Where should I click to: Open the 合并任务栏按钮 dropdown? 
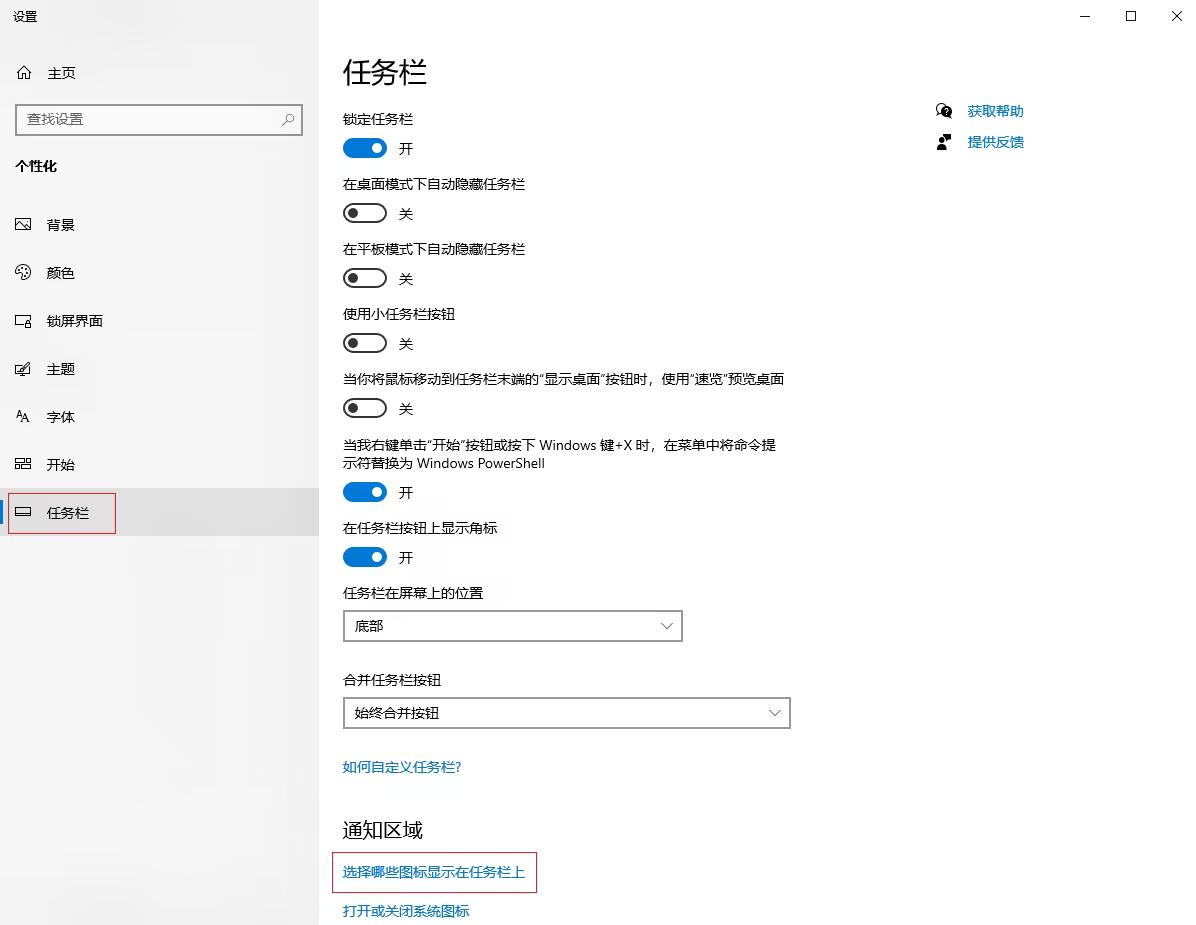point(566,713)
